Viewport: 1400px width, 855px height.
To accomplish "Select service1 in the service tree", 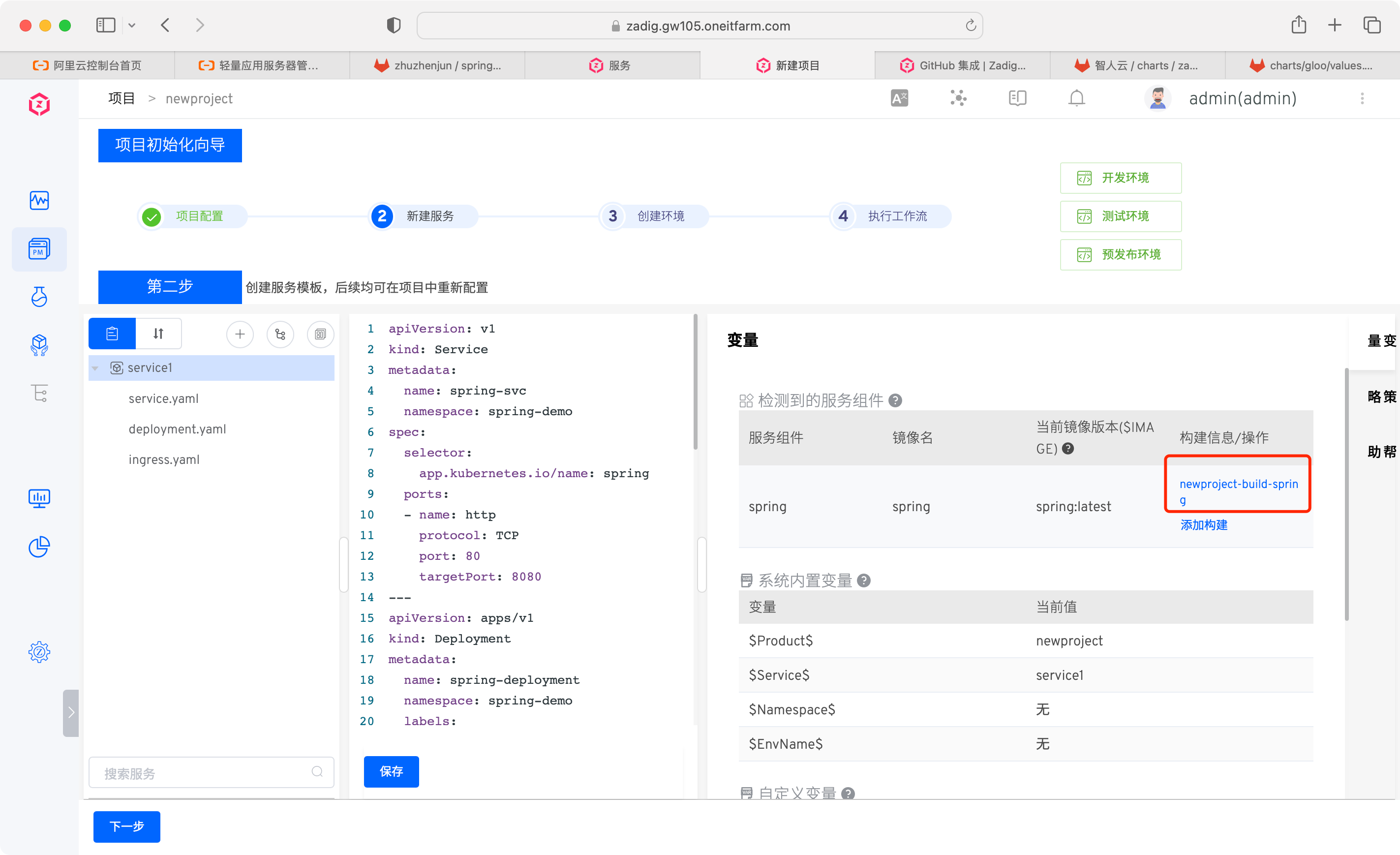I will (x=212, y=367).
